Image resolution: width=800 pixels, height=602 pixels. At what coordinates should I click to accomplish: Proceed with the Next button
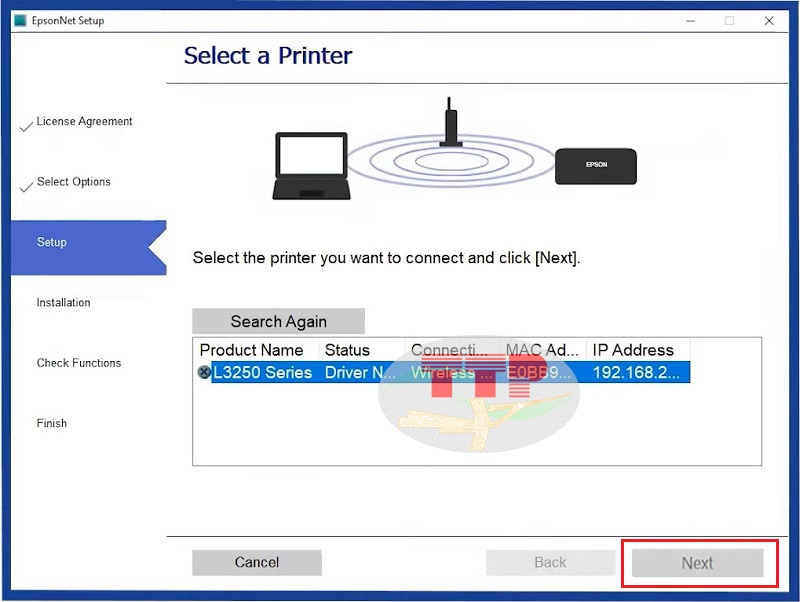coord(697,563)
